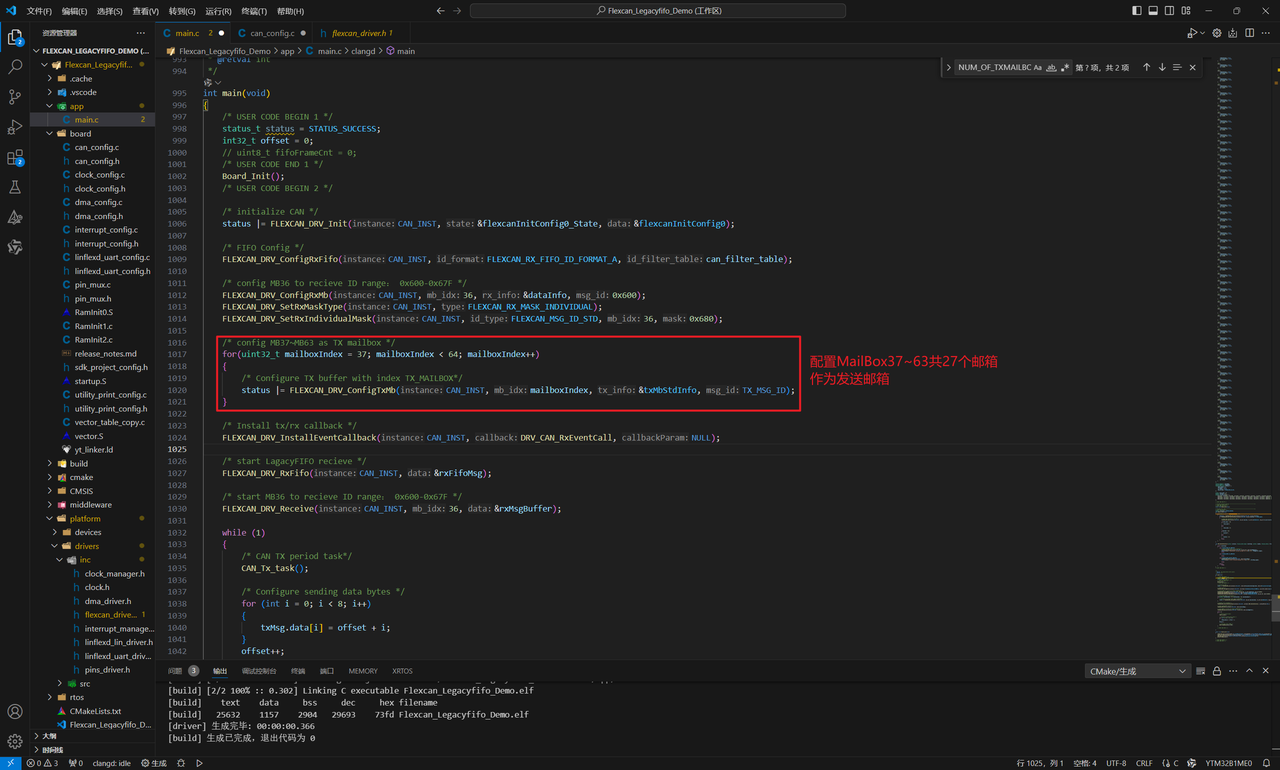The width and height of the screenshot is (1280, 770).
Task: Click the Run/Debug play icon in editor toolbar
Action: tap(1191, 33)
